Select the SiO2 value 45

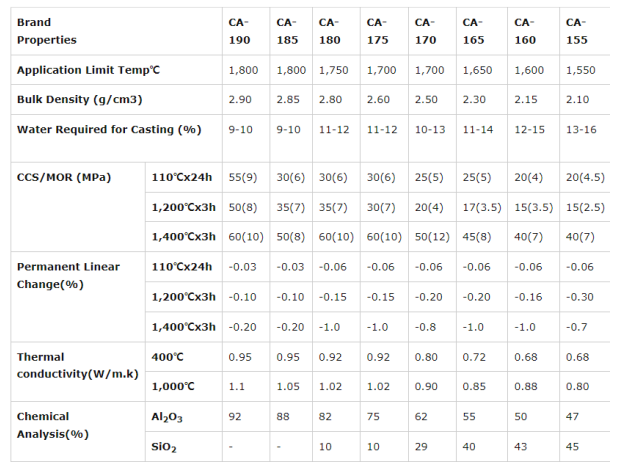(572, 446)
